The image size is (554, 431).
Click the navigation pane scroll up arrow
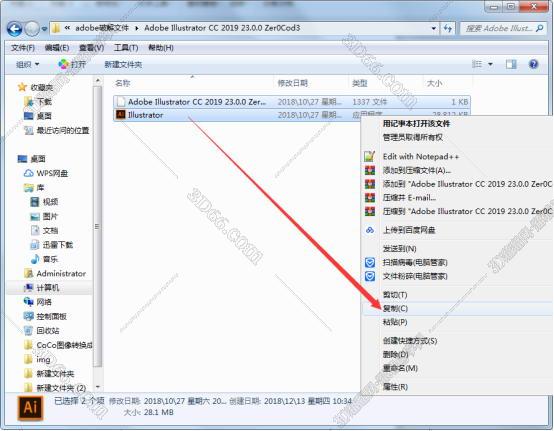pyautogui.click(x=98, y=81)
